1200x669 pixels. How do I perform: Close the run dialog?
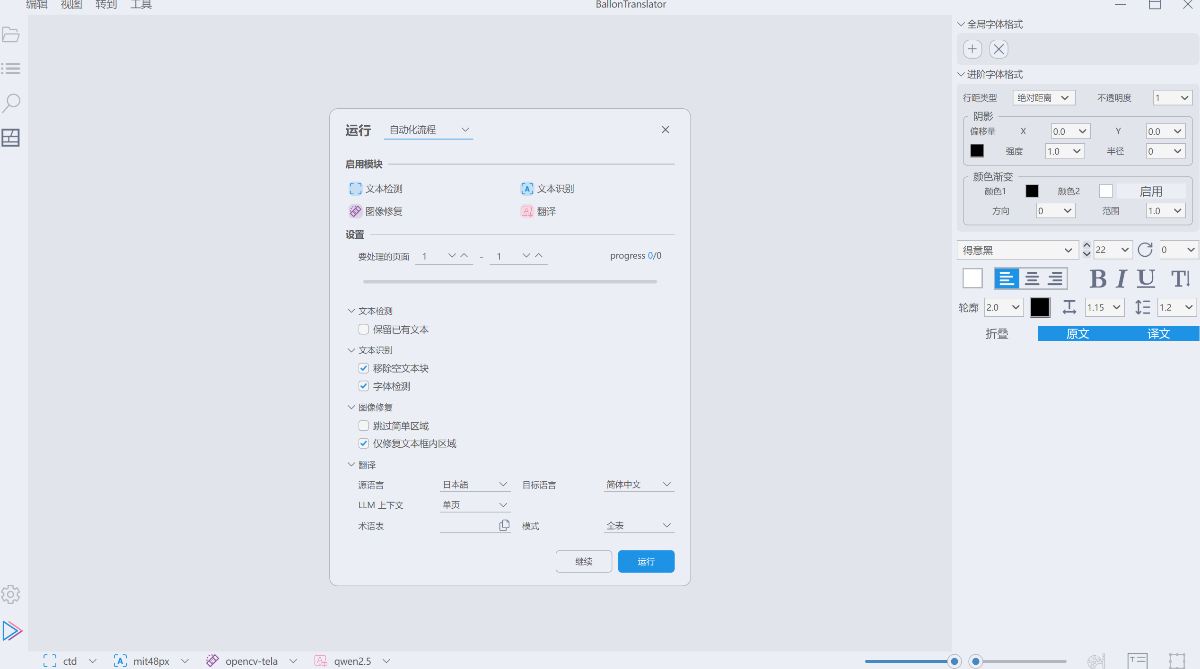665,130
